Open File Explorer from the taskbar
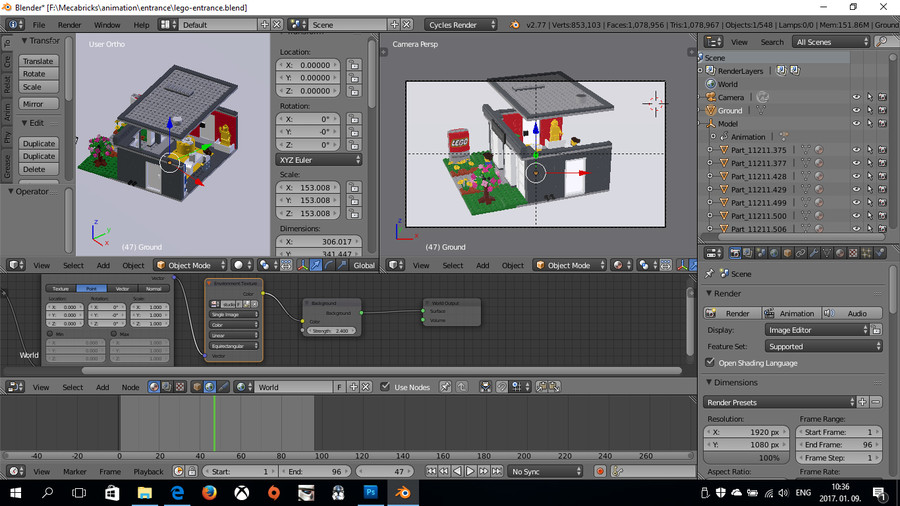The image size is (900, 506). (x=145, y=492)
